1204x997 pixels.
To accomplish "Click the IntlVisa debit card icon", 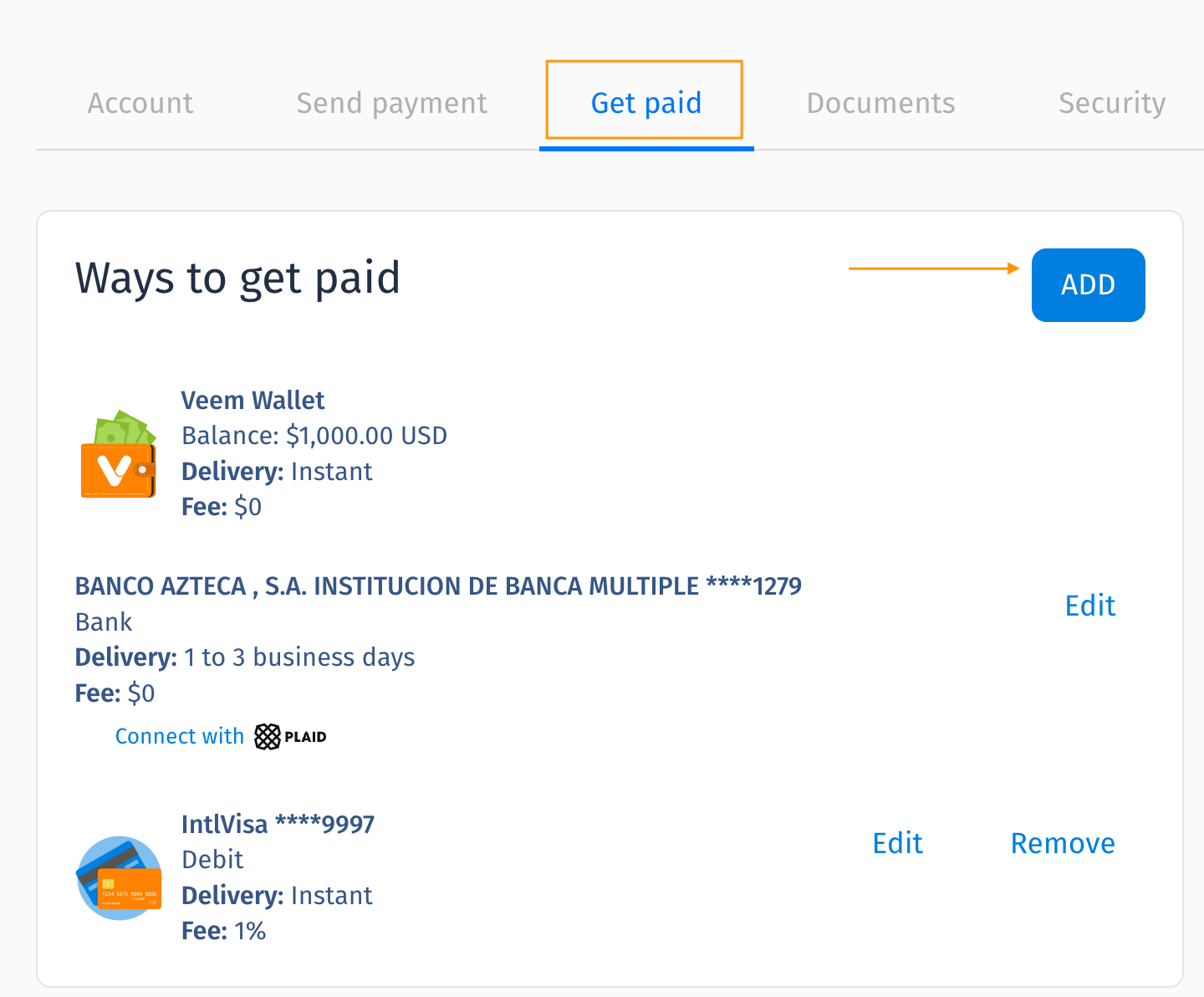I will point(119,877).
